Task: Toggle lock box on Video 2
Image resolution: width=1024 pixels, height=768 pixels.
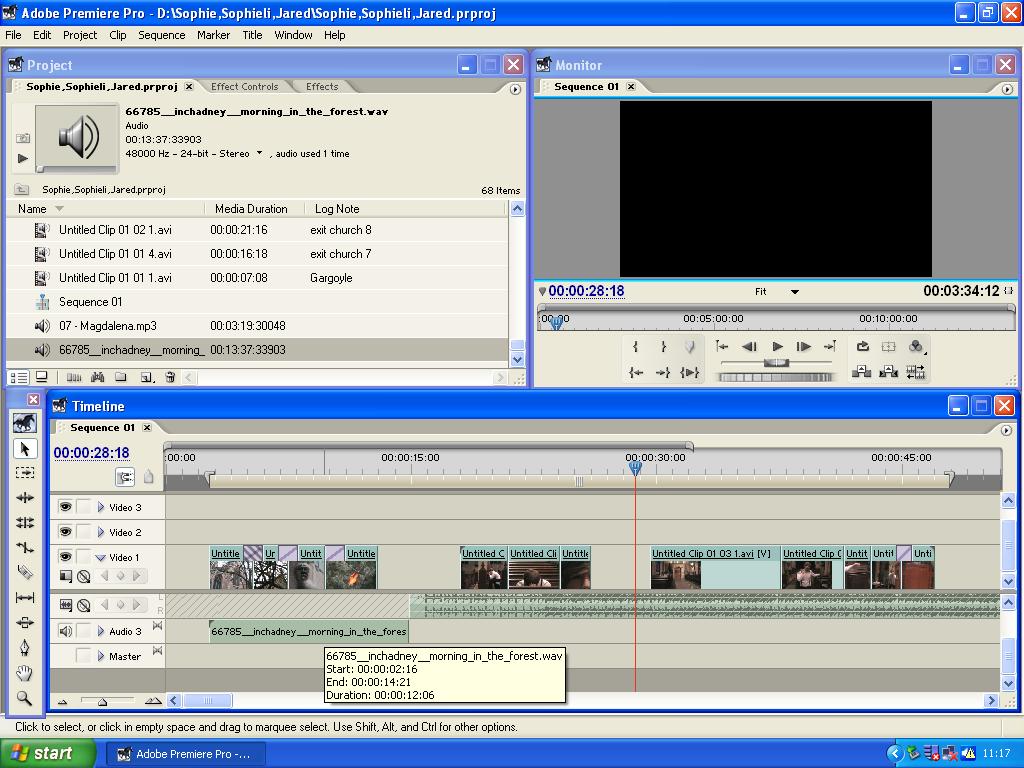Action: [84, 532]
